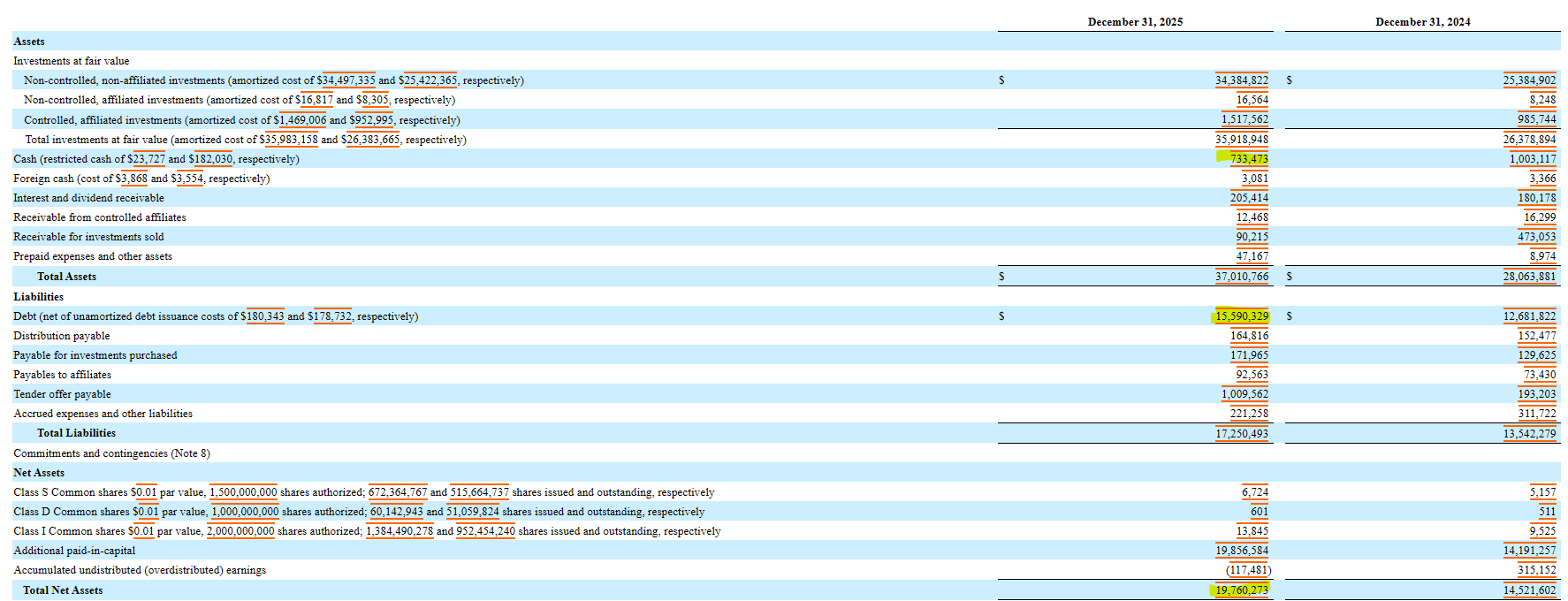
Task: Click the restricted cash amount $23,727
Action: coord(146,159)
